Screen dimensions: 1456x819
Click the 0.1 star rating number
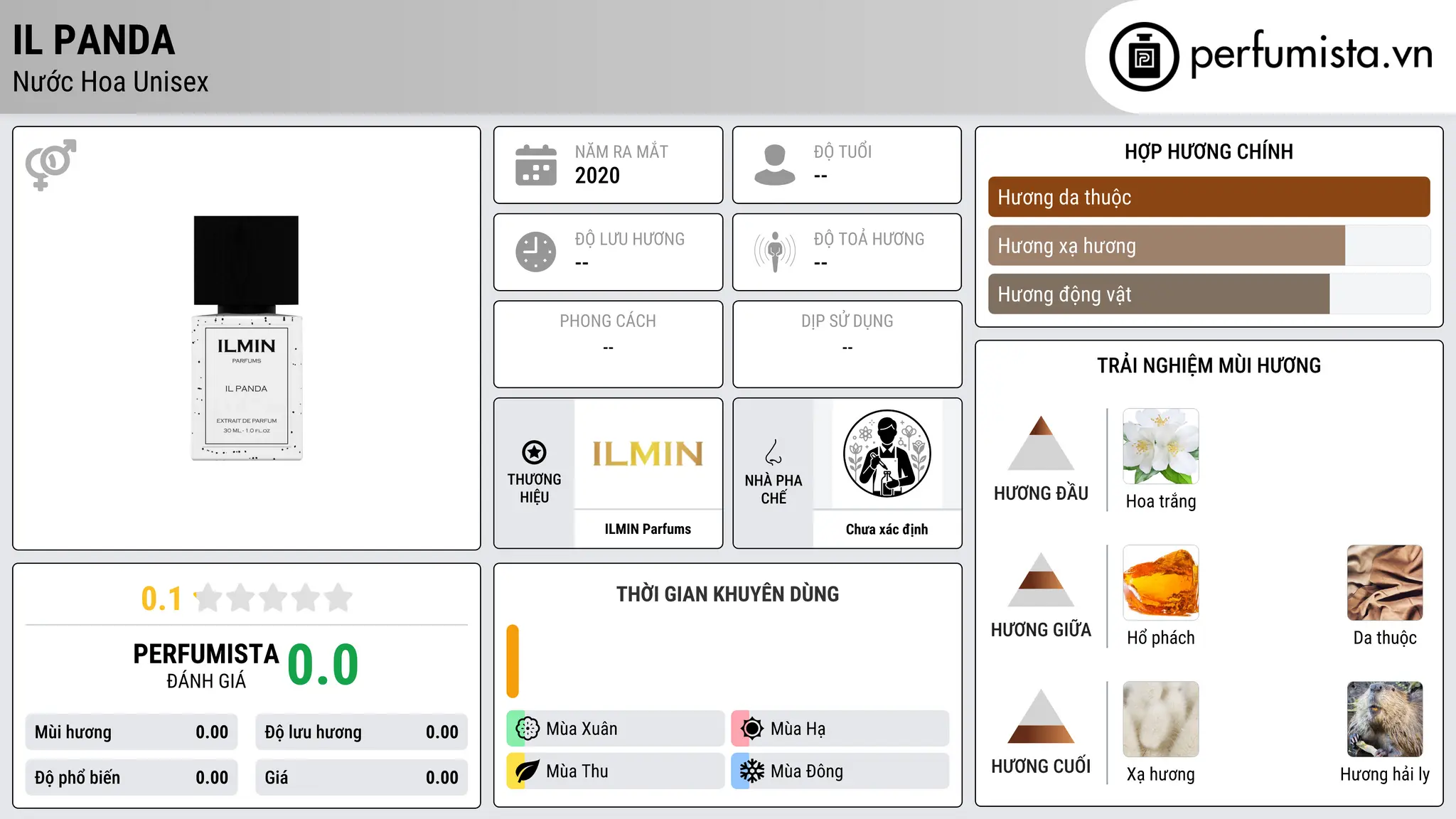161,599
